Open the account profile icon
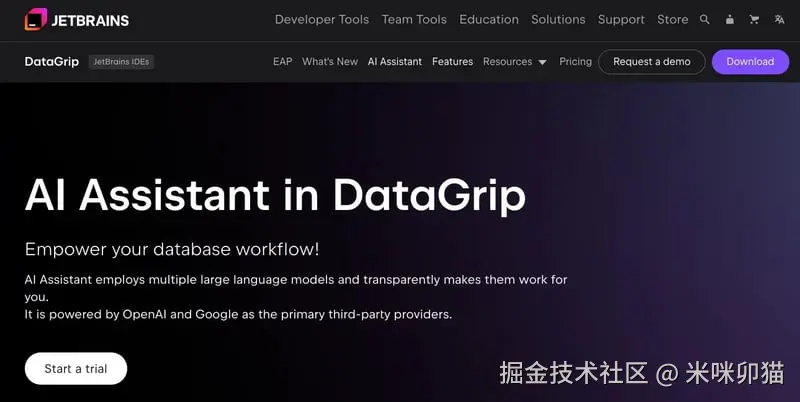 (730, 19)
